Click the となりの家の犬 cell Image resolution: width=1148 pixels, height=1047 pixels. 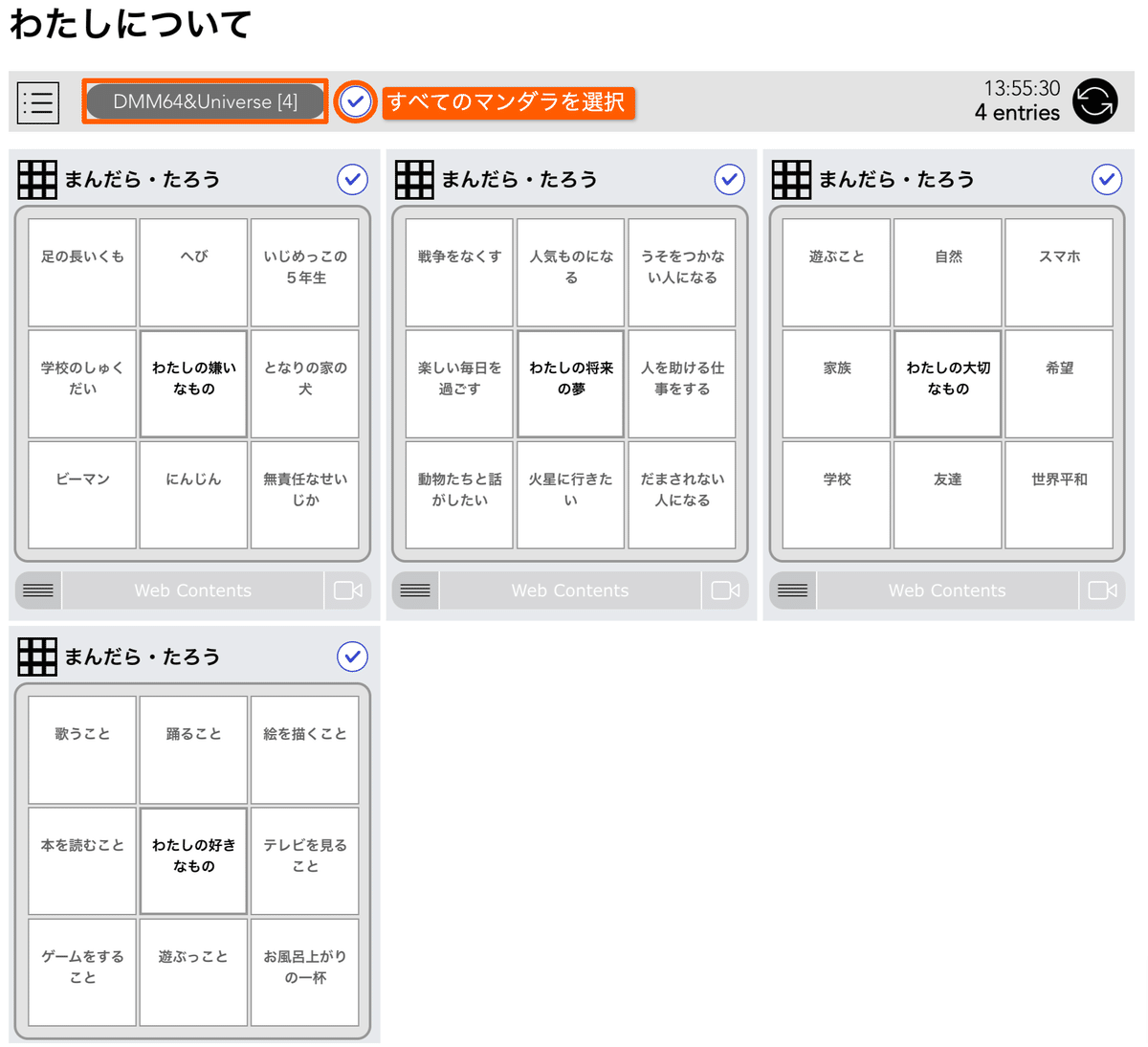(x=305, y=384)
